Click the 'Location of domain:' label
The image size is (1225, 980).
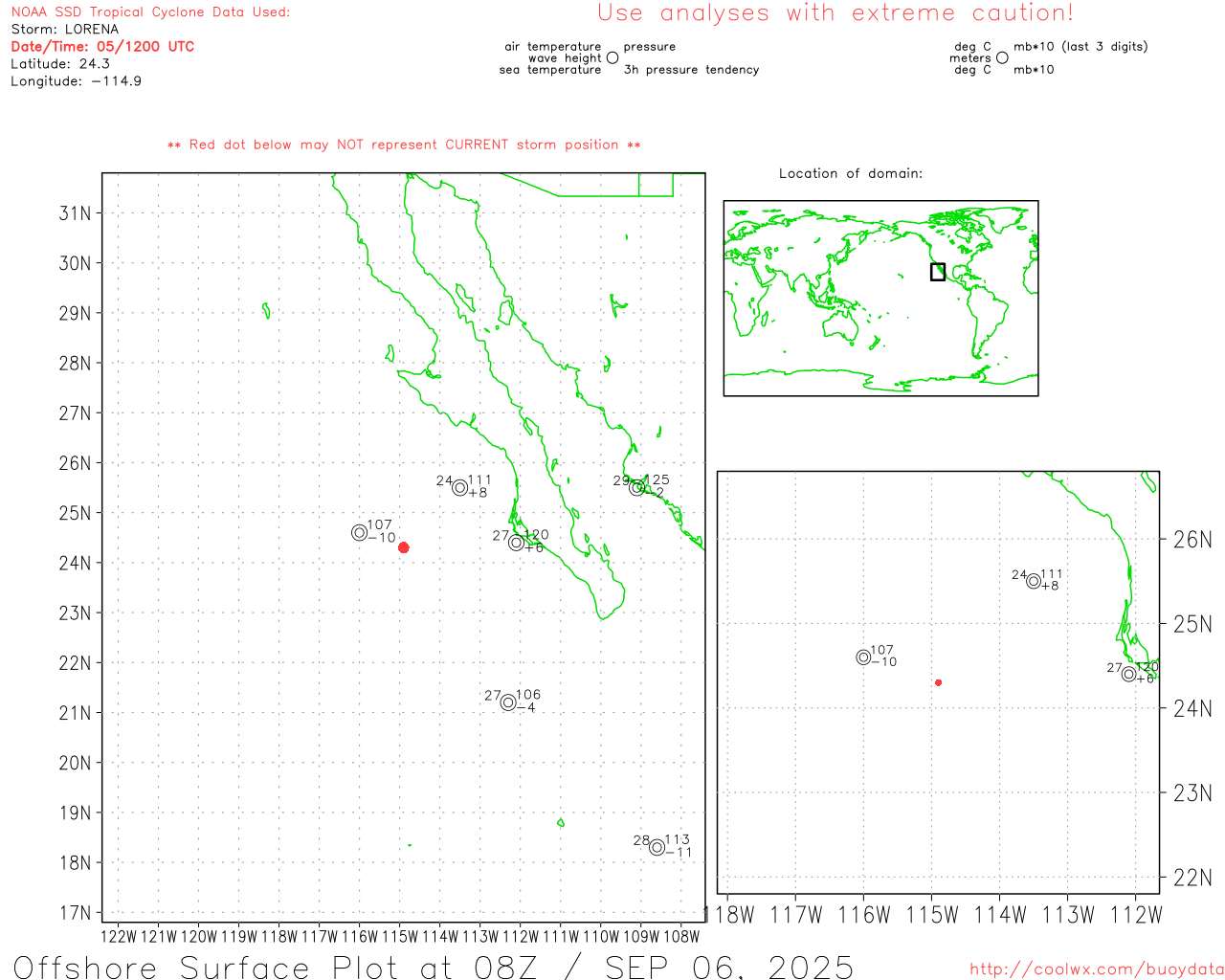tap(851, 173)
